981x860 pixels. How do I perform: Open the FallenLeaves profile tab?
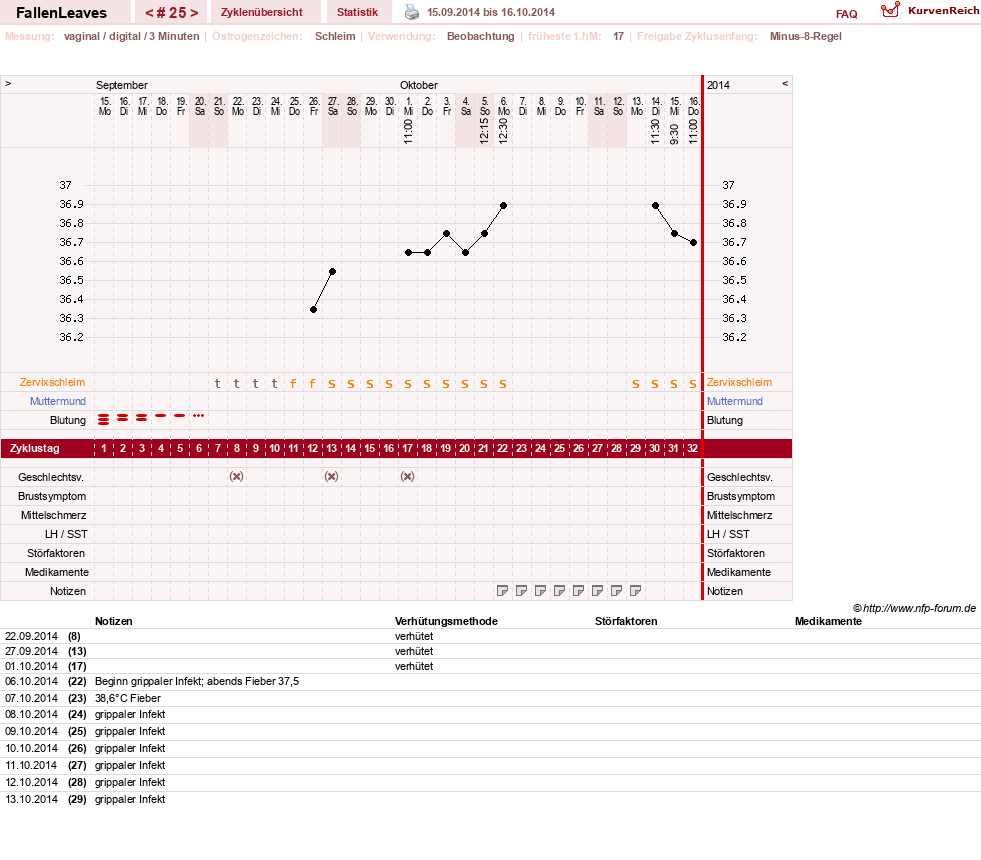coord(61,13)
